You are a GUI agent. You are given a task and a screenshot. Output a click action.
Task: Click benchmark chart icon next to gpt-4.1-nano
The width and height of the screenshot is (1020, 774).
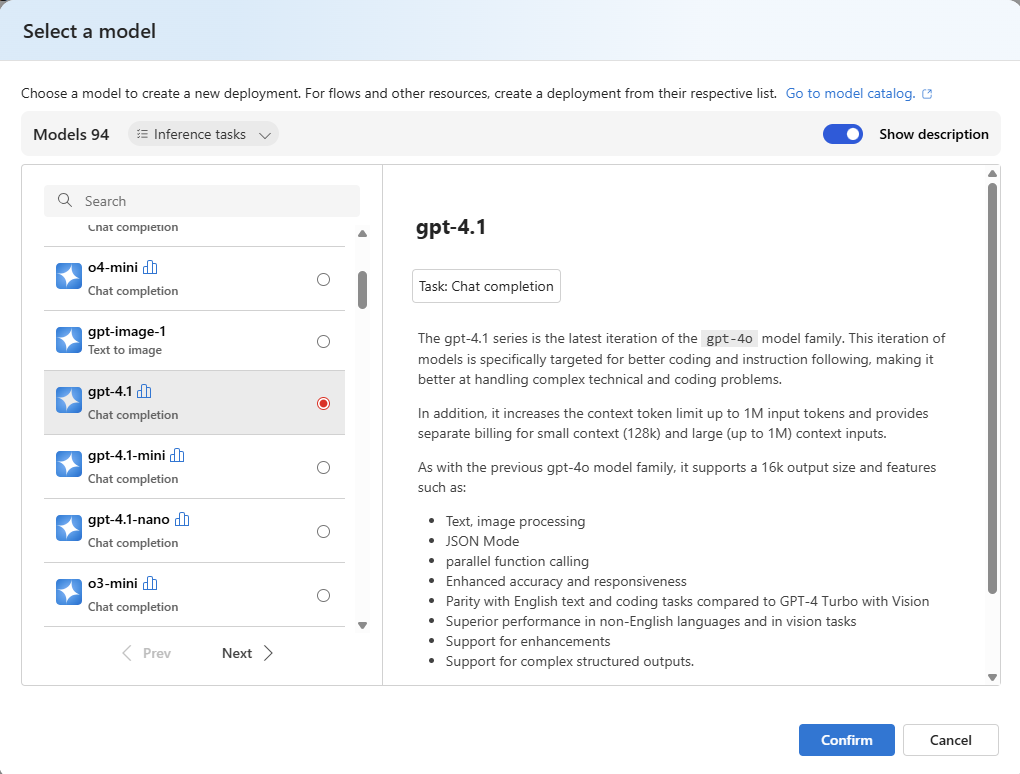(182, 519)
